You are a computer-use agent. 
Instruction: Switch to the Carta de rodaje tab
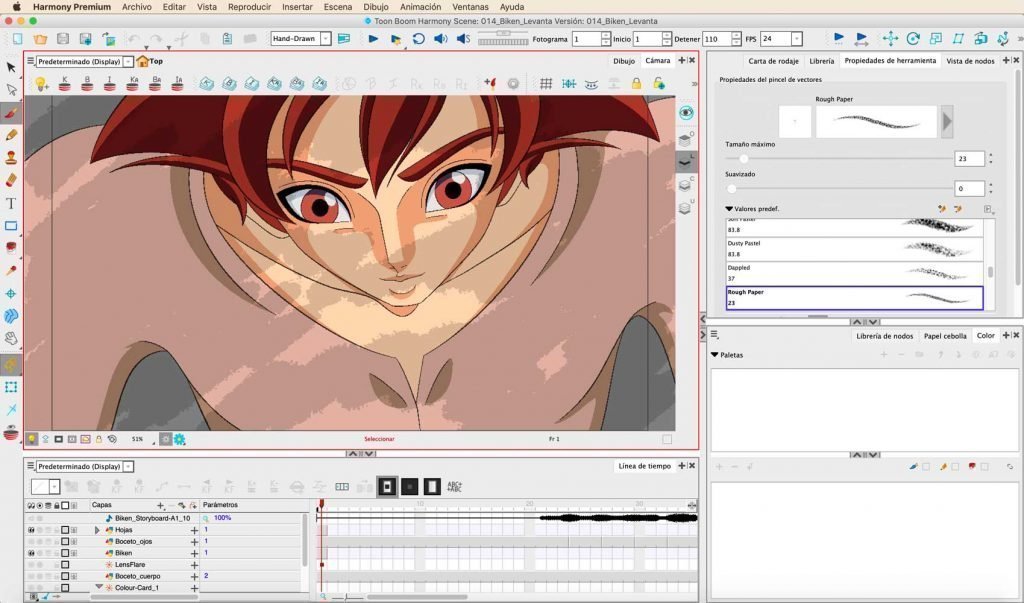[773, 61]
